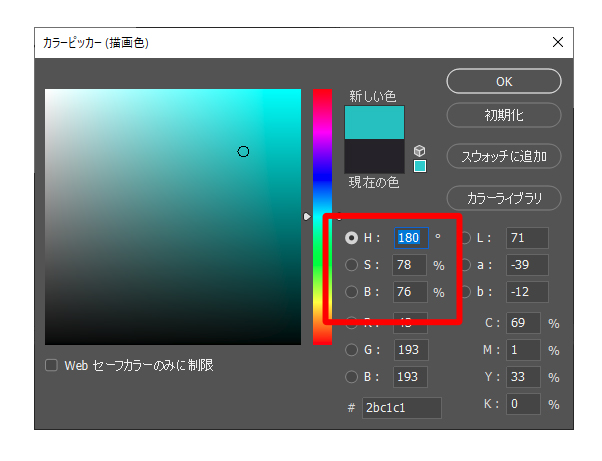Select the H hue radio button
This screenshot has width=602, height=461.
[351, 238]
